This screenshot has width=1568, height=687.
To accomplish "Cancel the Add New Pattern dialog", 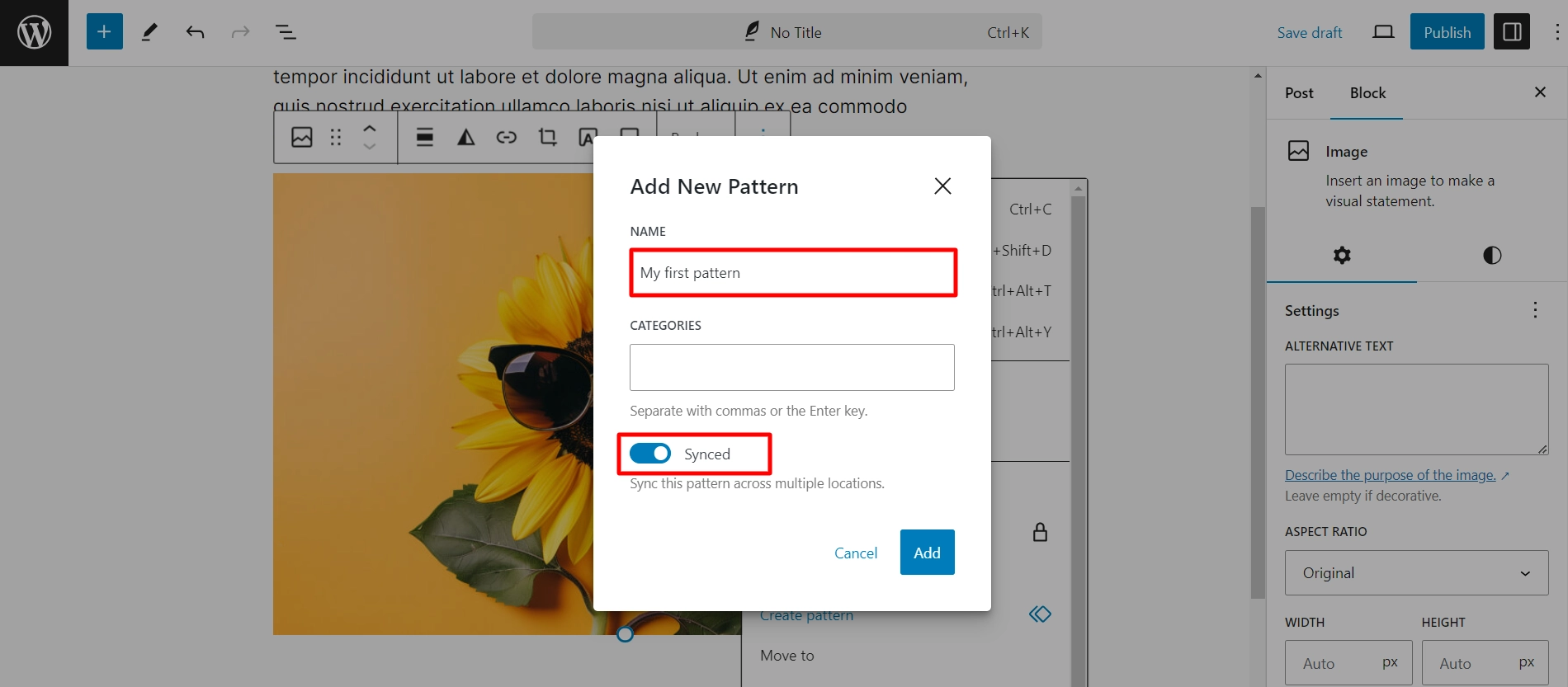I will click(856, 553).
